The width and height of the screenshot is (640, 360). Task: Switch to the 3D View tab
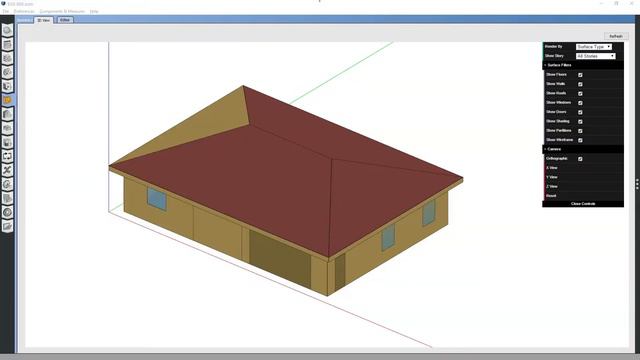(44, 20)
